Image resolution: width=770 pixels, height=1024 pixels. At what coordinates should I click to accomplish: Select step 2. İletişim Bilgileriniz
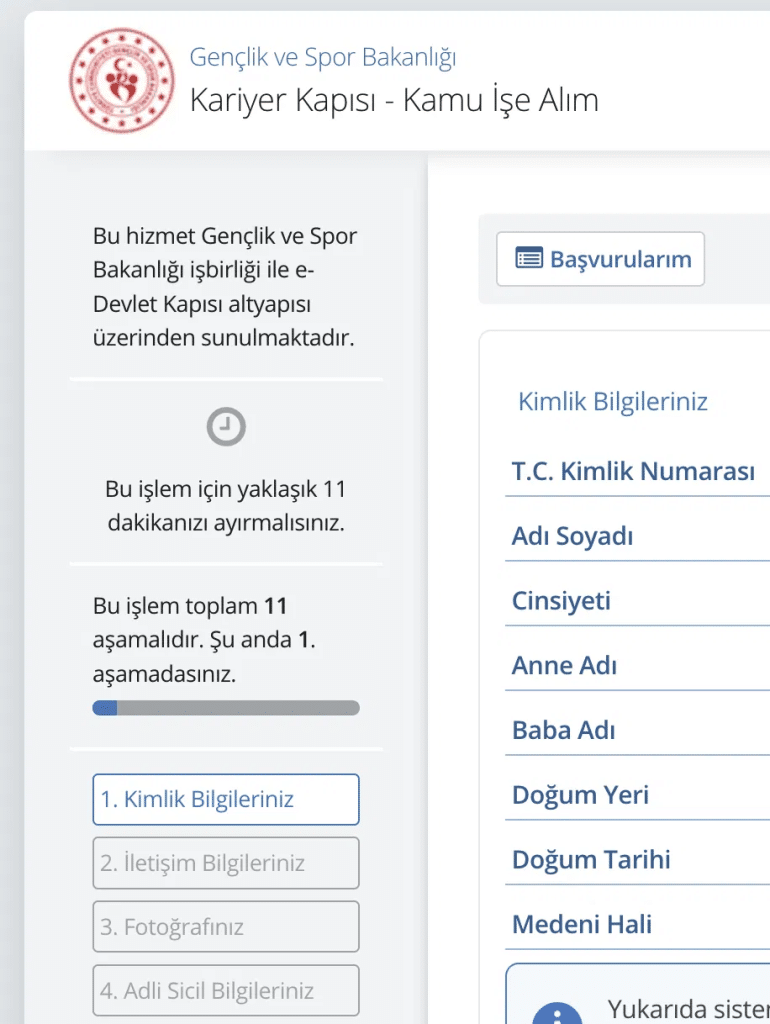226,863
